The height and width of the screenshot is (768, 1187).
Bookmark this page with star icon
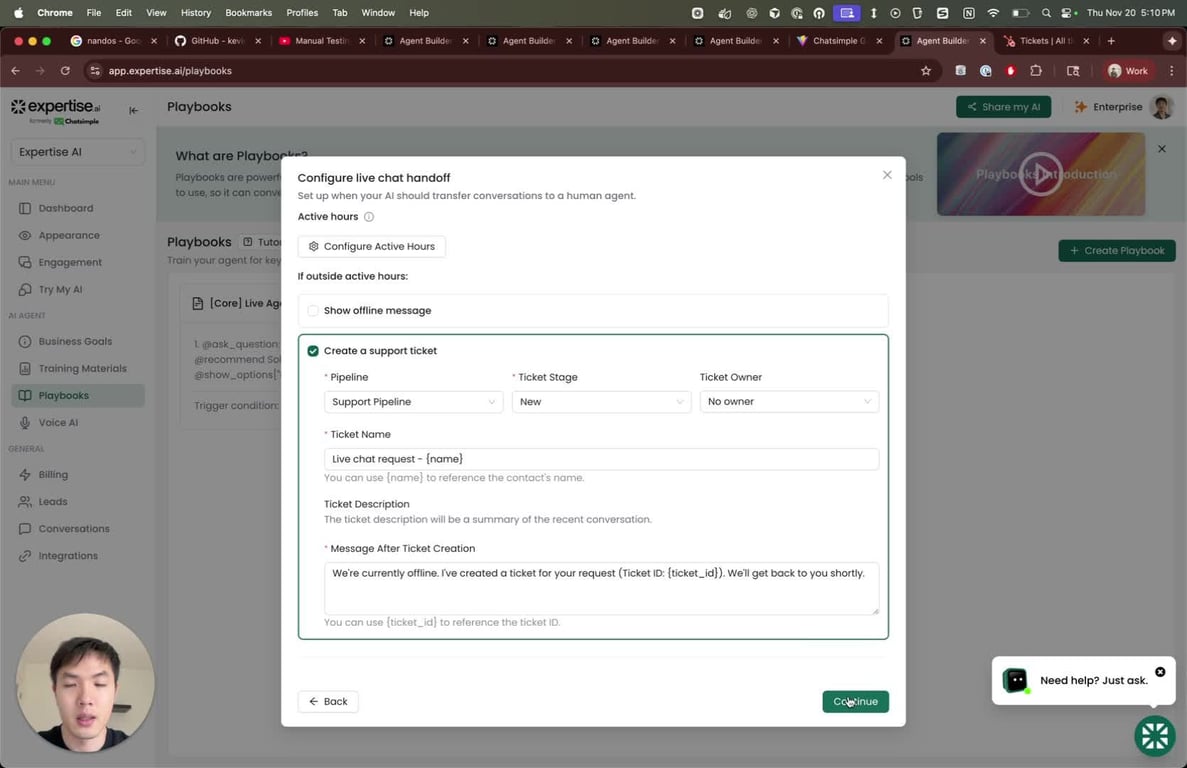click(925, 70)
